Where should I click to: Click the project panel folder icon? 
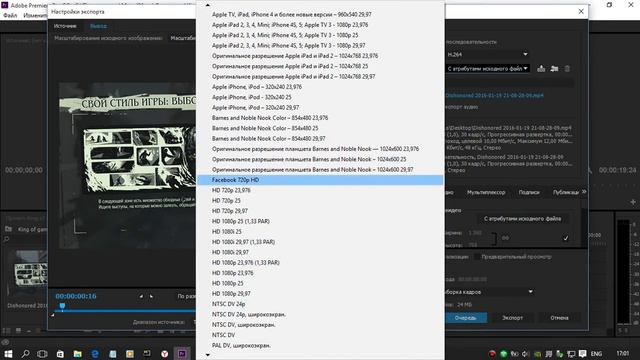tap(8, 229)
